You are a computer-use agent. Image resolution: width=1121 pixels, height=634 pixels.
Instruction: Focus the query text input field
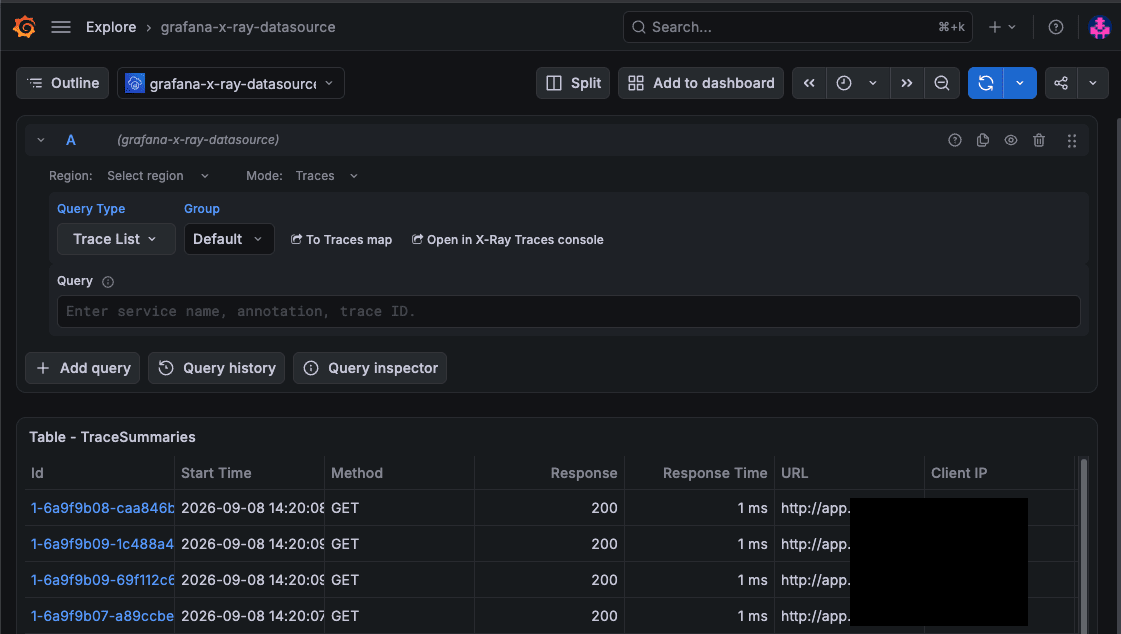pyautogui.click(x=568, y=312)
